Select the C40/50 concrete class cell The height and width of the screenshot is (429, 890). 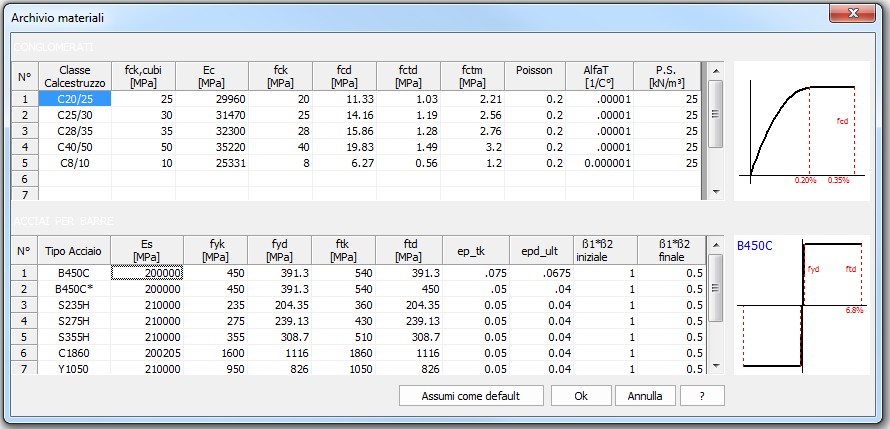click(75, 147)
